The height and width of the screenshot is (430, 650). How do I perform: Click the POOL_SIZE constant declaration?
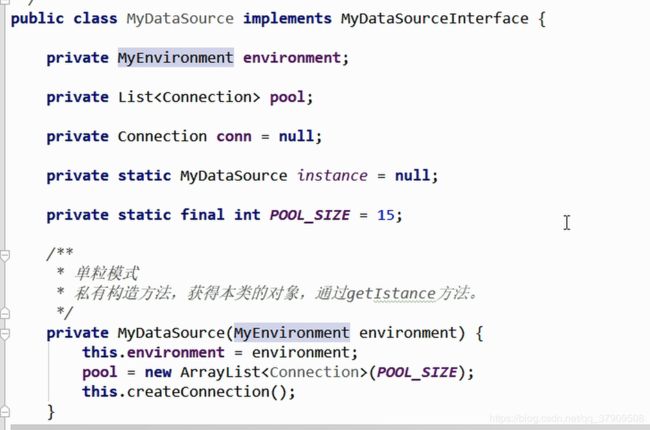point(310,215)
